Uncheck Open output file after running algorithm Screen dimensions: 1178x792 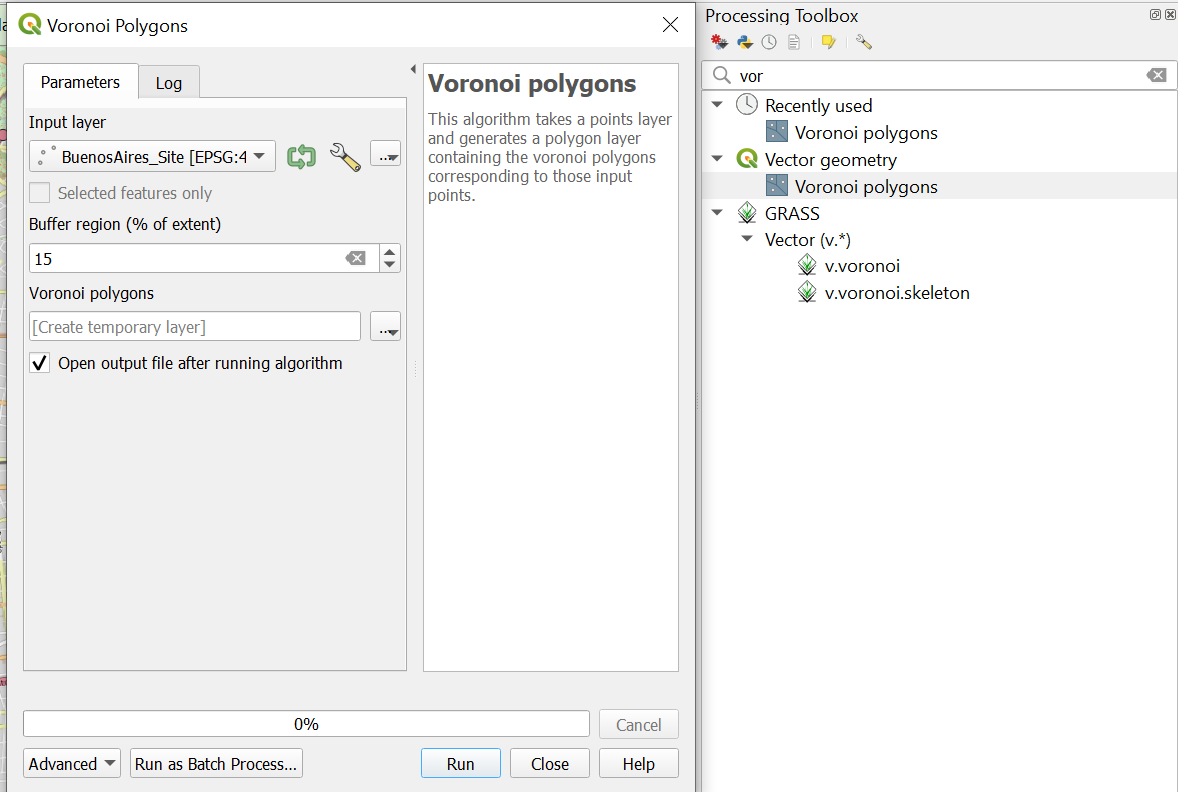(x=39, y=362)
